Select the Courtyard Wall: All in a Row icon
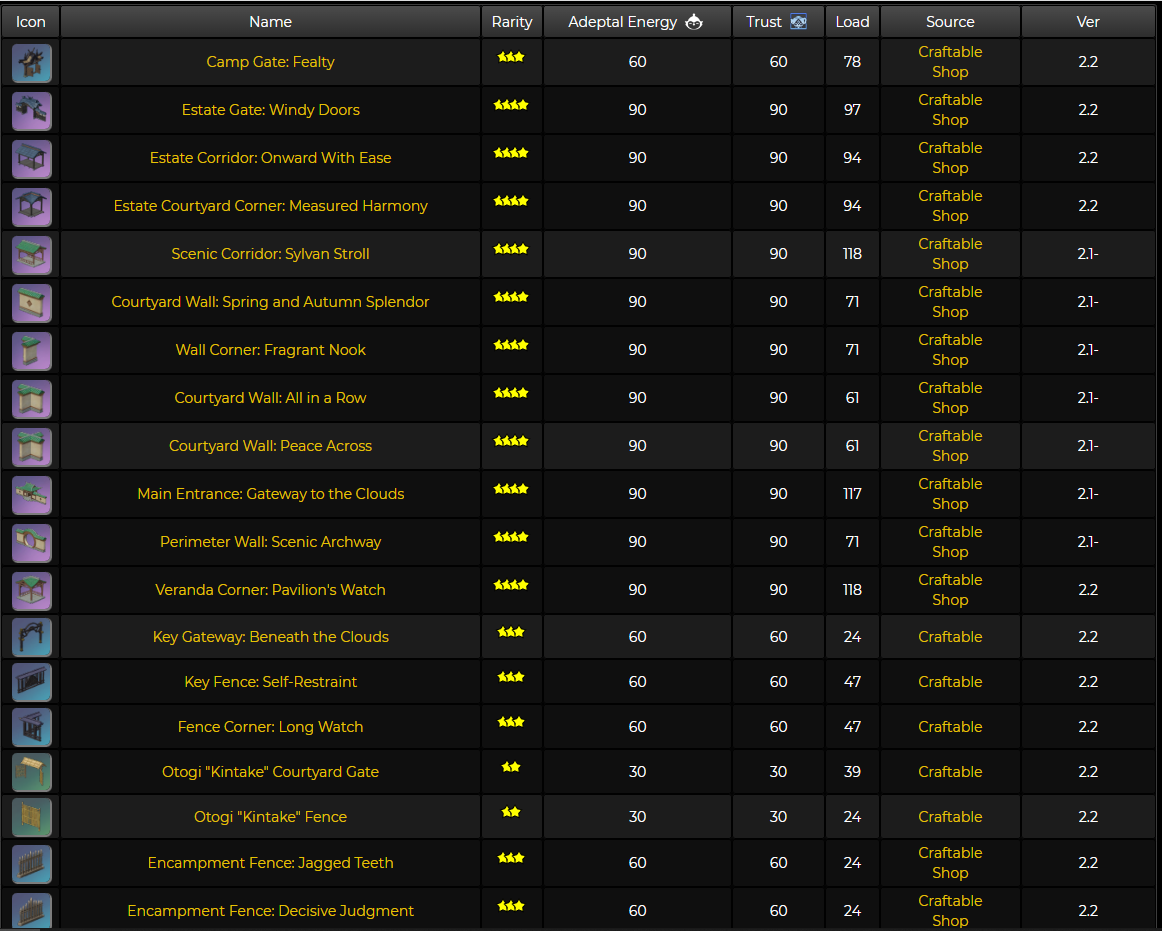The image size is (1162, 931). [x=32, y=399]
